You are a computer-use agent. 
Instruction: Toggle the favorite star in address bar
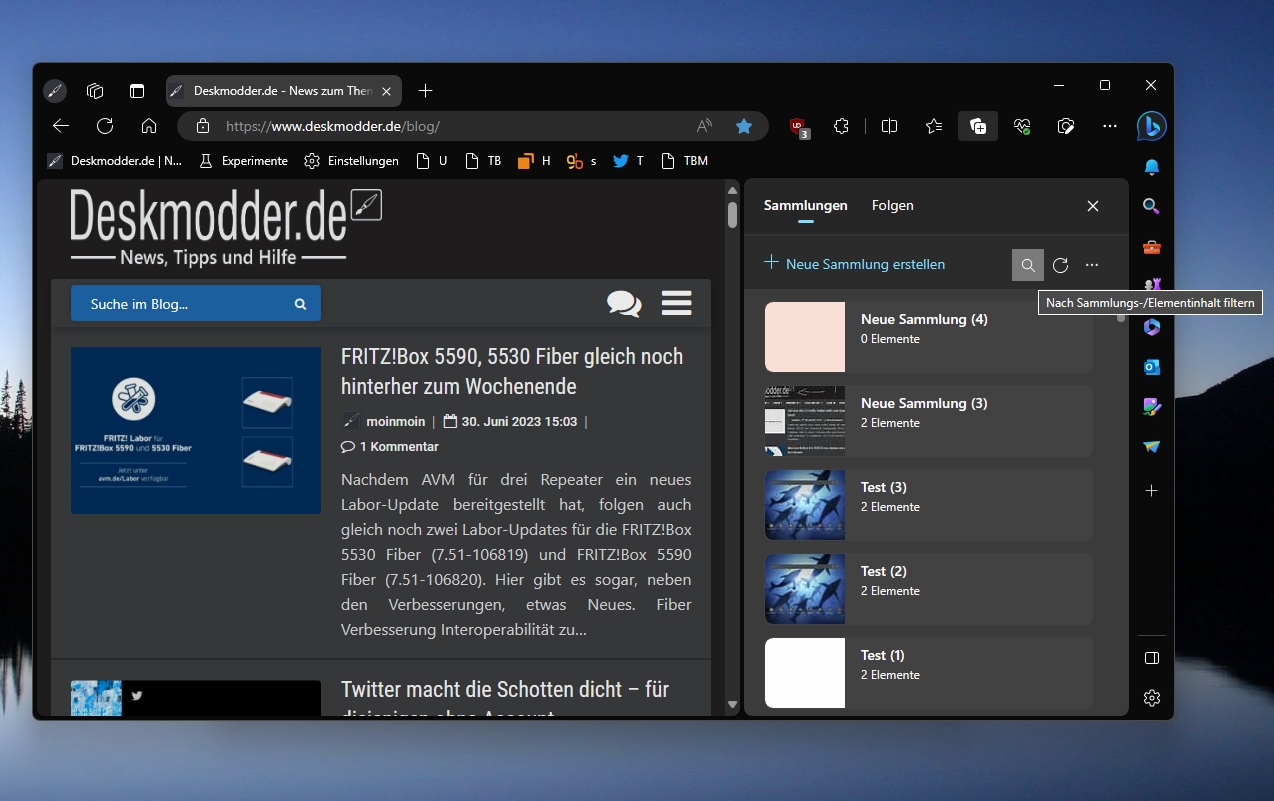744,126
